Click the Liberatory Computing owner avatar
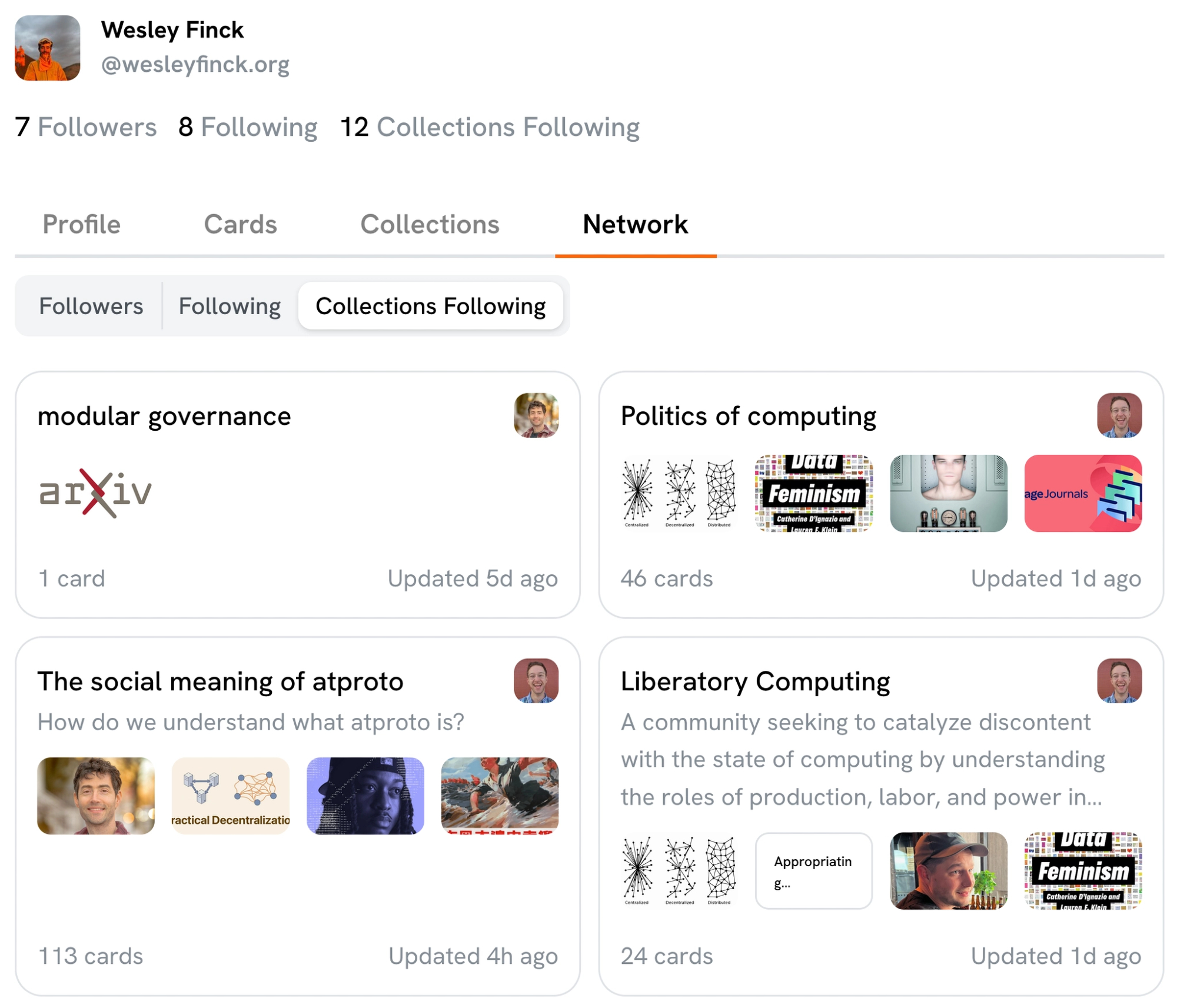Viewport: 1177px width, 1008px height. tap(1119, 681)
